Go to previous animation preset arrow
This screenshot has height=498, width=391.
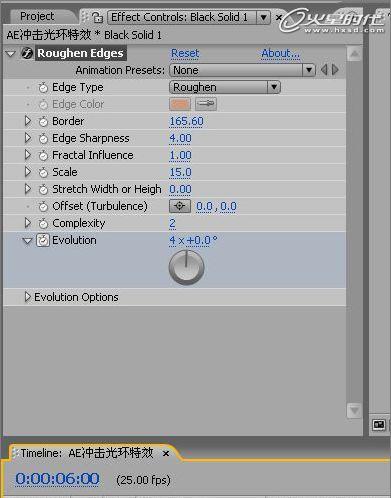coord(324,70)
